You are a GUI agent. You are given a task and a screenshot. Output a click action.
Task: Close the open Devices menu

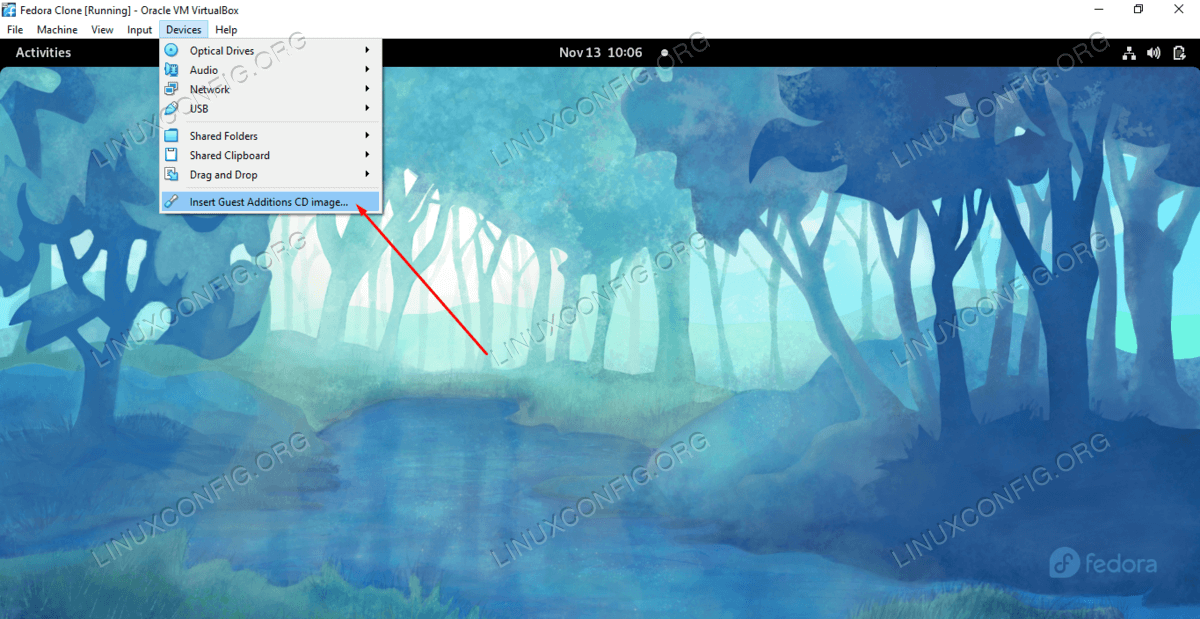184,30
